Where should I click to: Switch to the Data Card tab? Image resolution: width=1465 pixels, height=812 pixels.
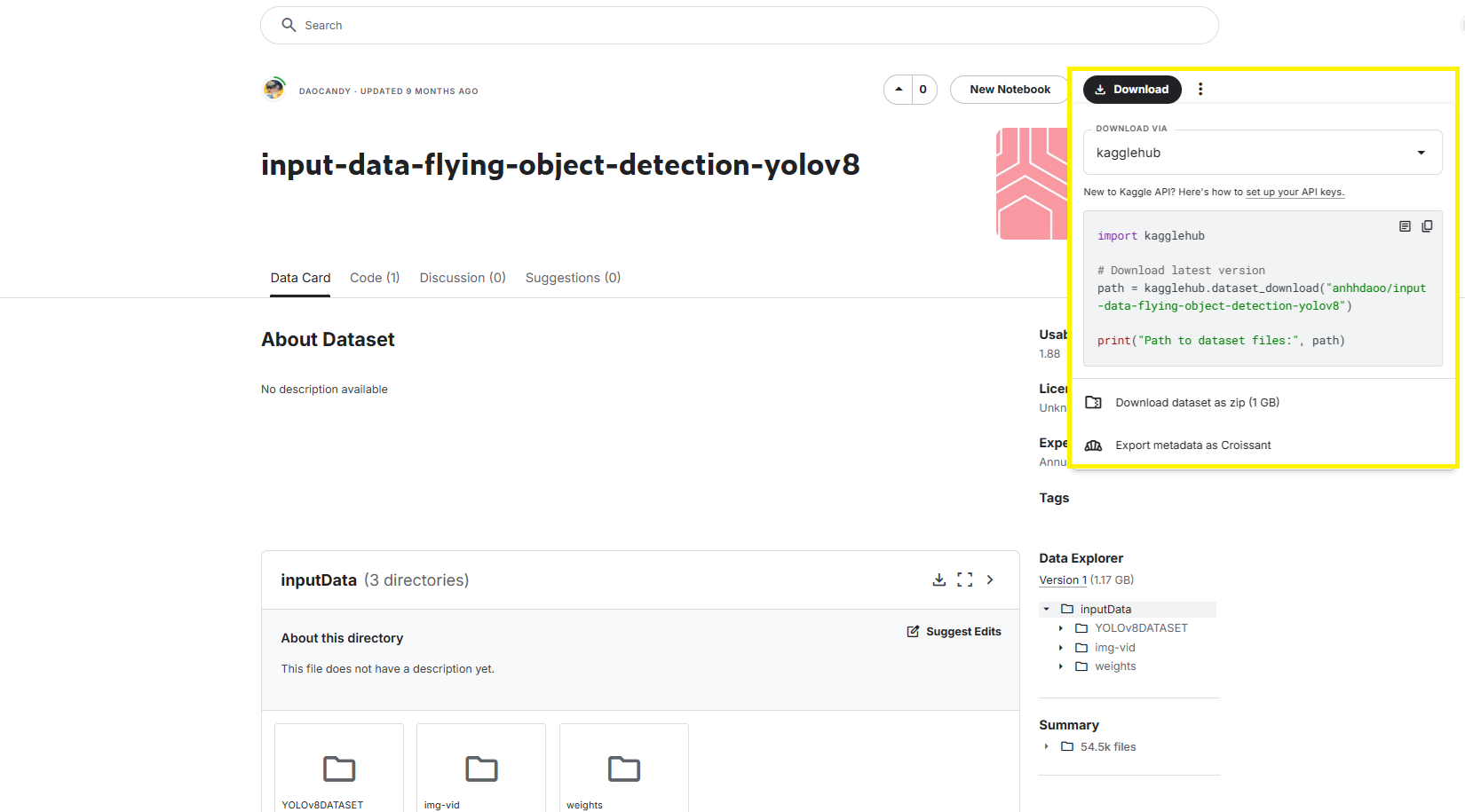(x=300, y=278)
